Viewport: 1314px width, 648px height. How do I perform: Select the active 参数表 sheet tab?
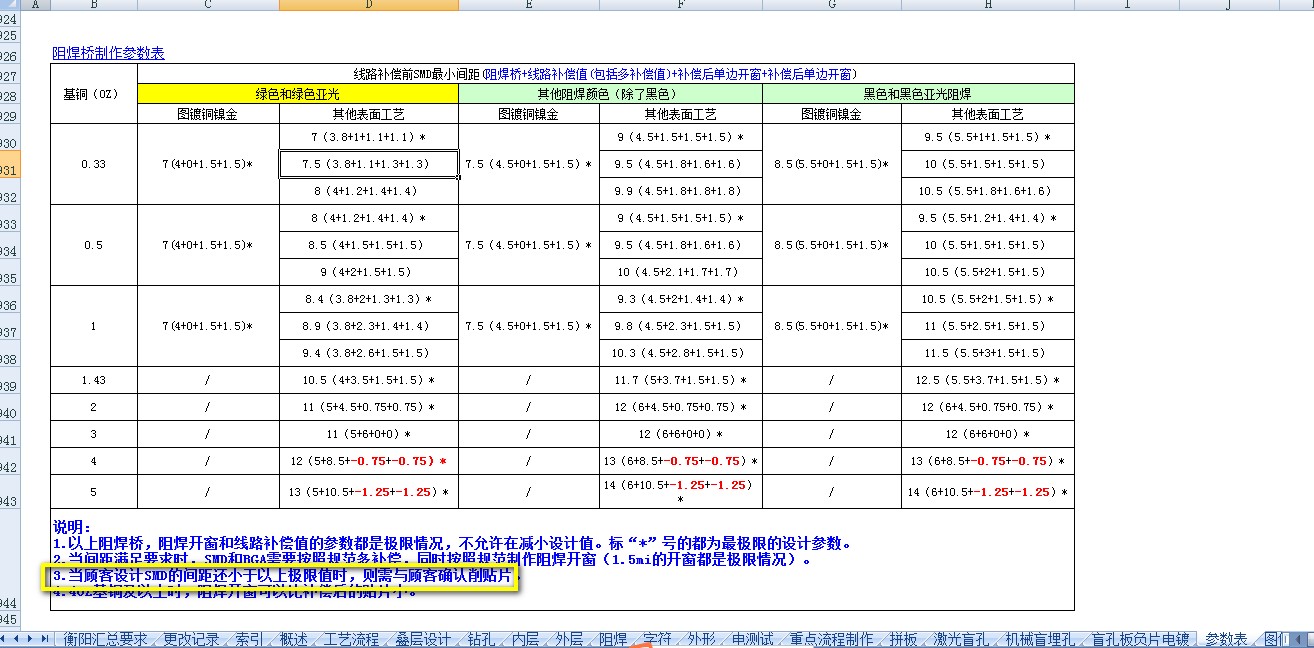[1226, 639]
